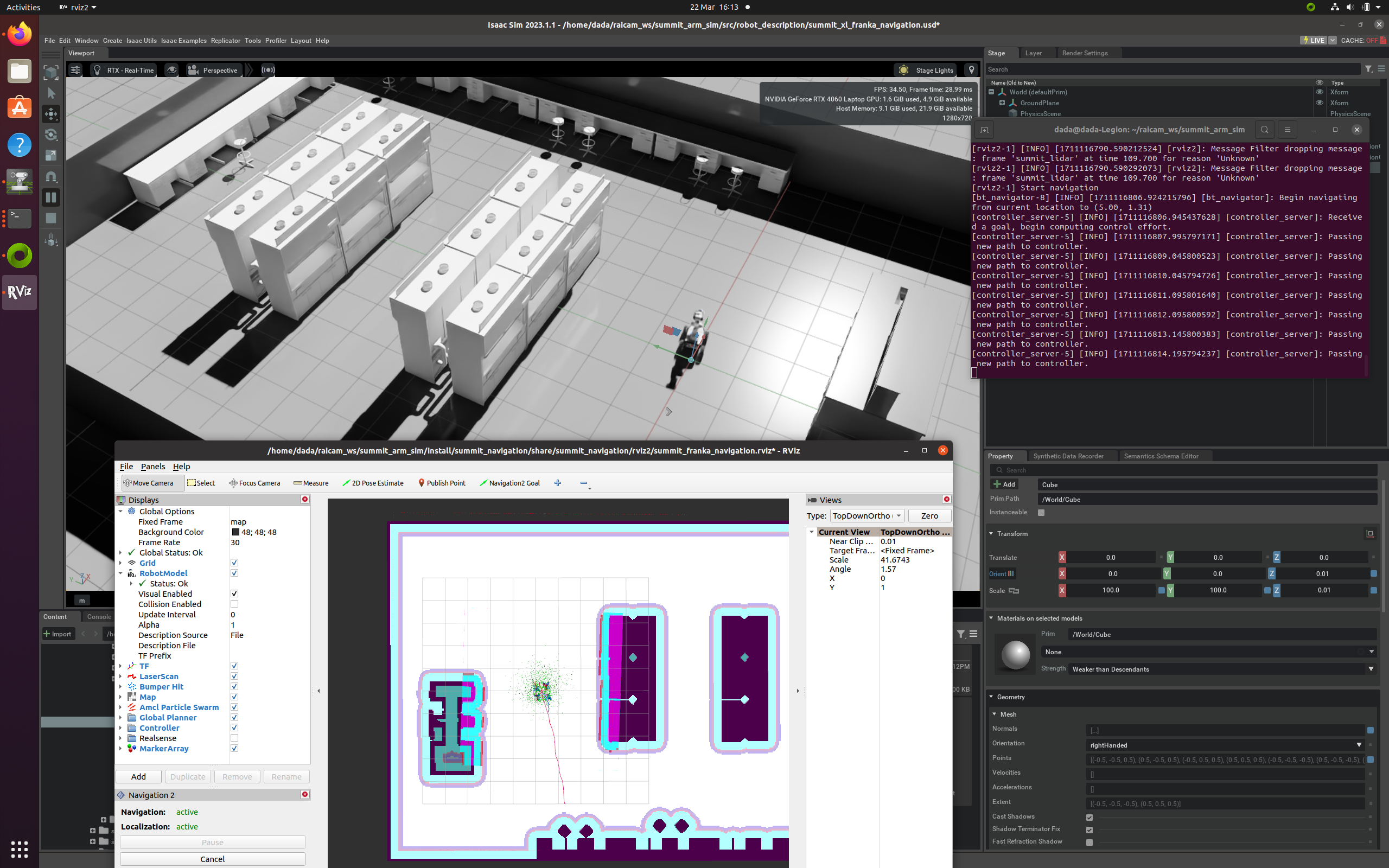Expand the RobotModel display properties

(121, 572)
